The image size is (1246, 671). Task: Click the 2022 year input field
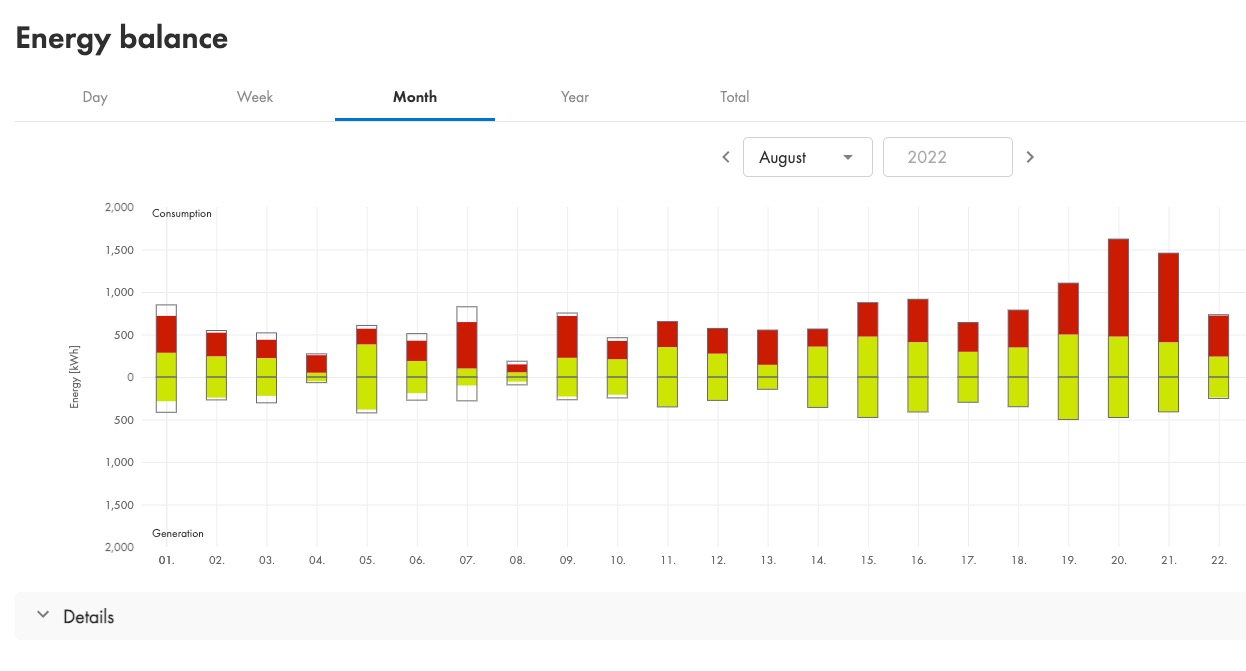click(x=947, y=157)
